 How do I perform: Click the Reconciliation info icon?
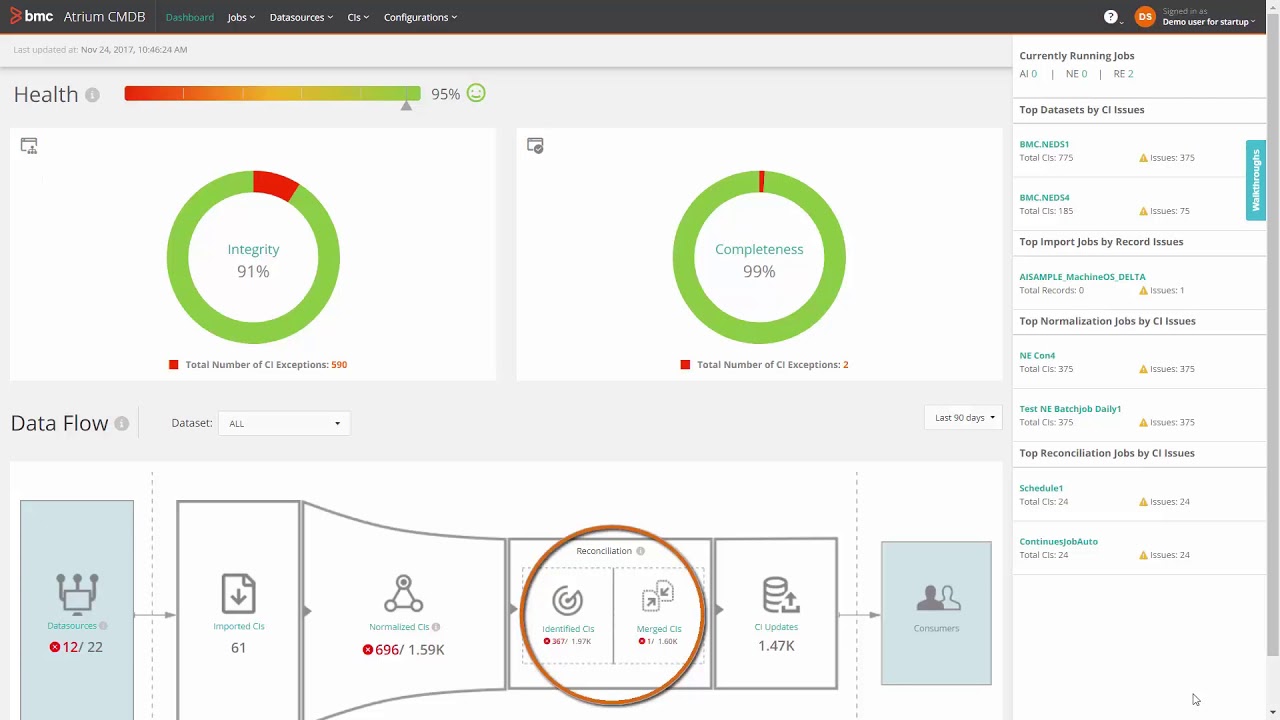(640, 551)
